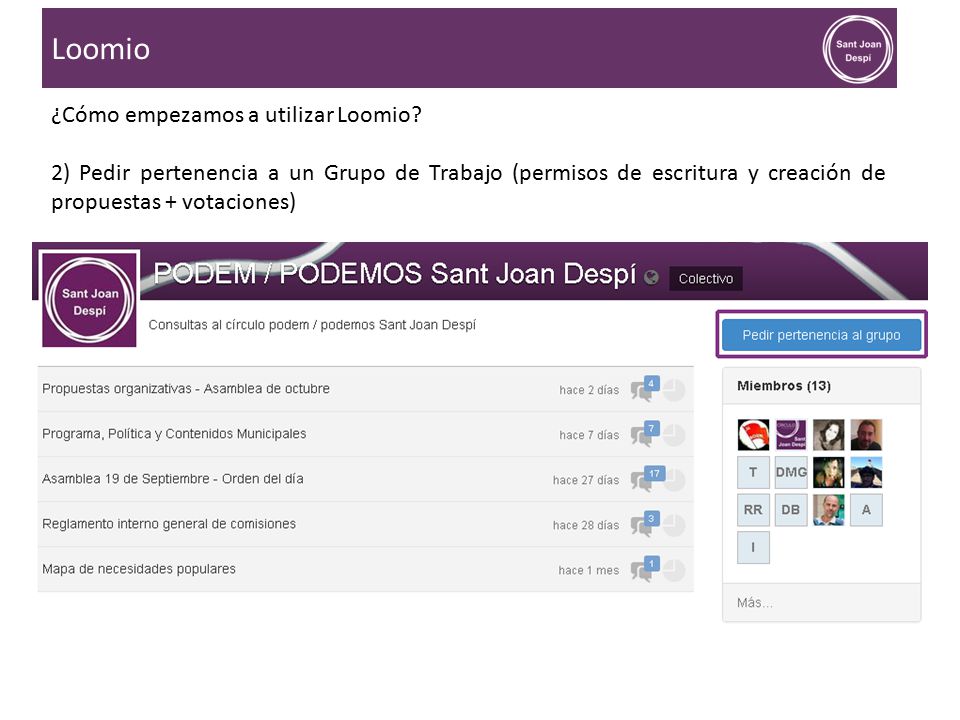The height and width of the screenshot is (720, 960).
Task: Open the comments icon for Propuestas organizativas
Action: point(645,389)
